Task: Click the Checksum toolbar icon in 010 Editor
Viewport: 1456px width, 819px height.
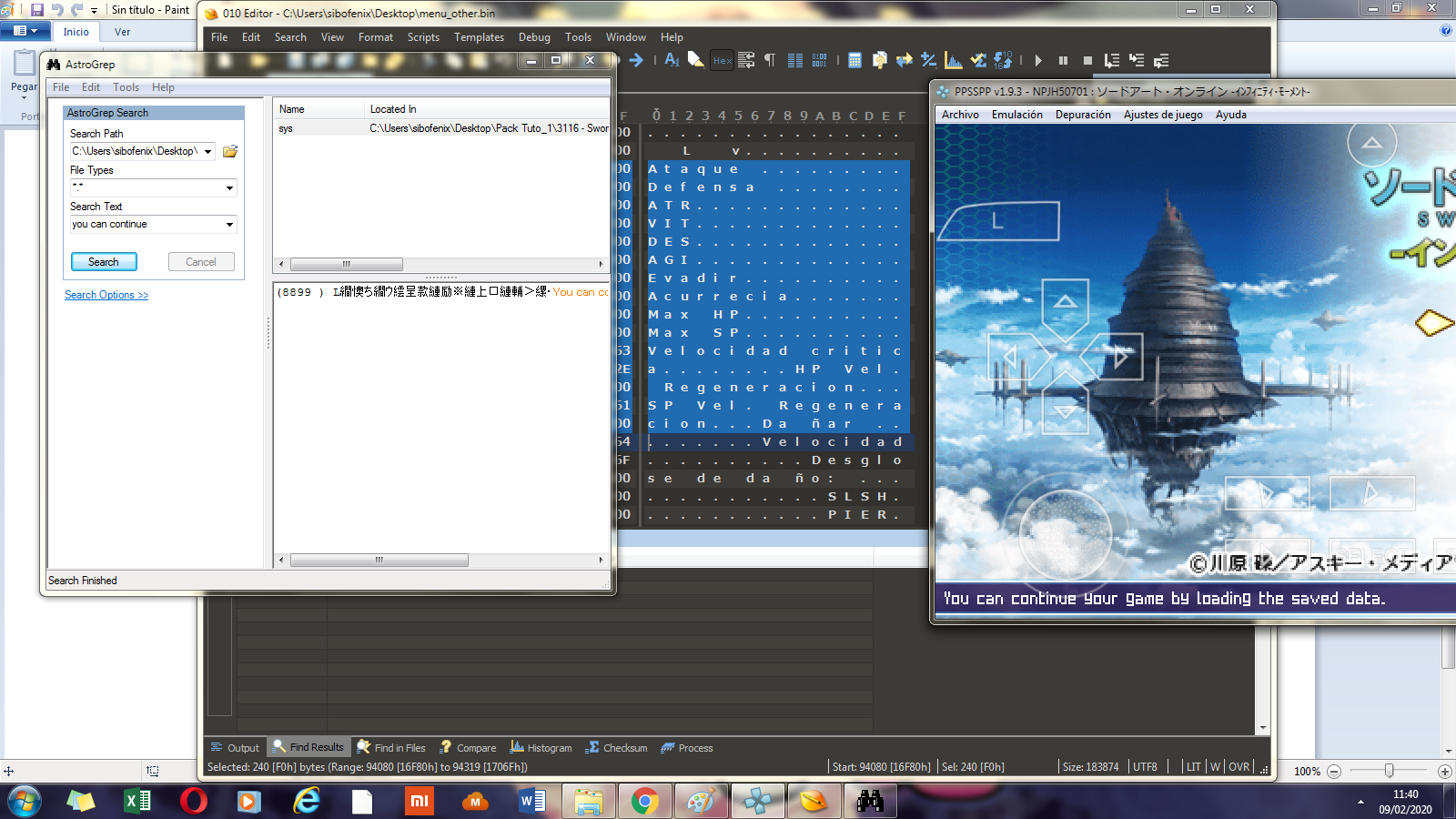Action: tap(978, 60)
